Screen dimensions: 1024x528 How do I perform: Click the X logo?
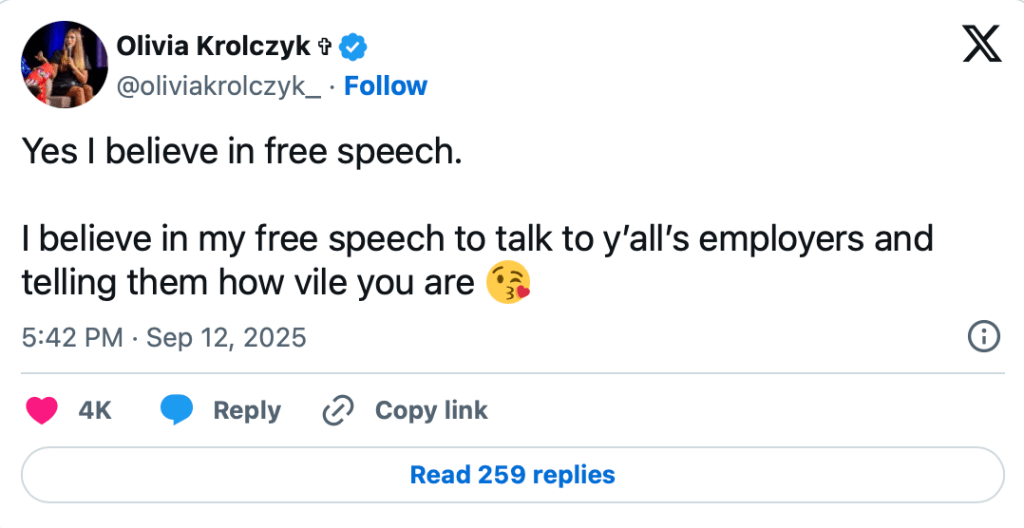(982, 43)
